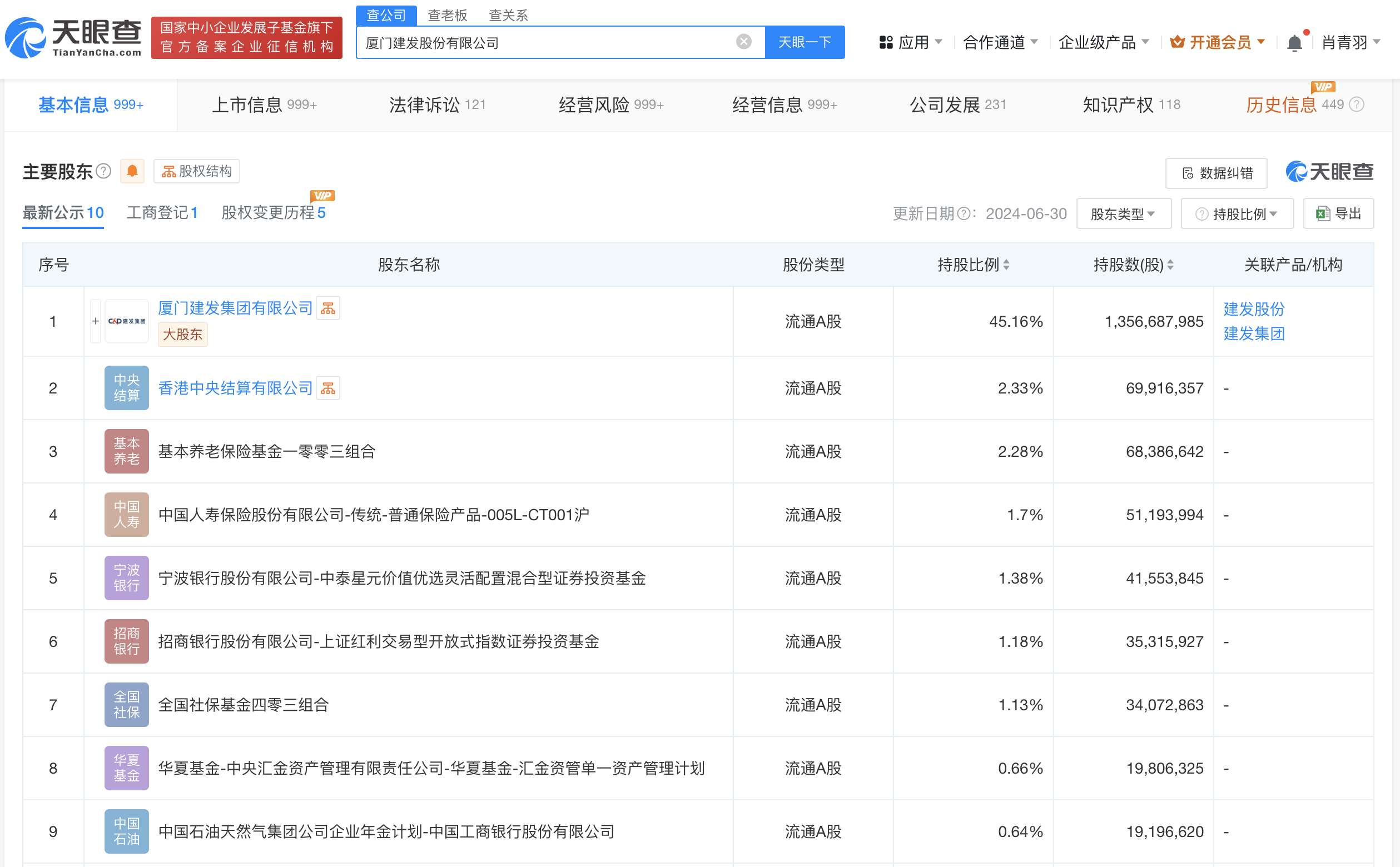Image resolution: width=1400 pixels, height=867 pixels.
Task: Click the 基本养老 avatar tile
Action: point(126,451)
